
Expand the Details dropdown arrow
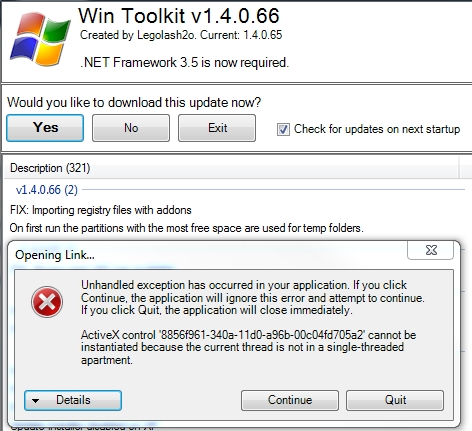(36, 401)
